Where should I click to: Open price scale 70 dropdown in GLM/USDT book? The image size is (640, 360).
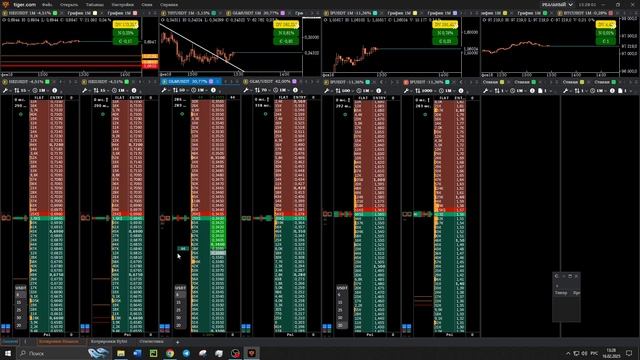(x=262, y=90)
